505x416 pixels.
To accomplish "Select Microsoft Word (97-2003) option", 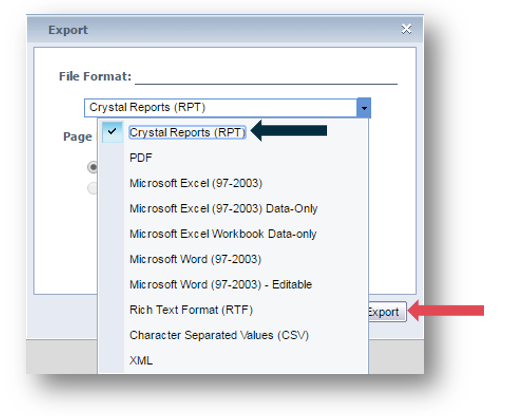I will [x=195, y=259].
